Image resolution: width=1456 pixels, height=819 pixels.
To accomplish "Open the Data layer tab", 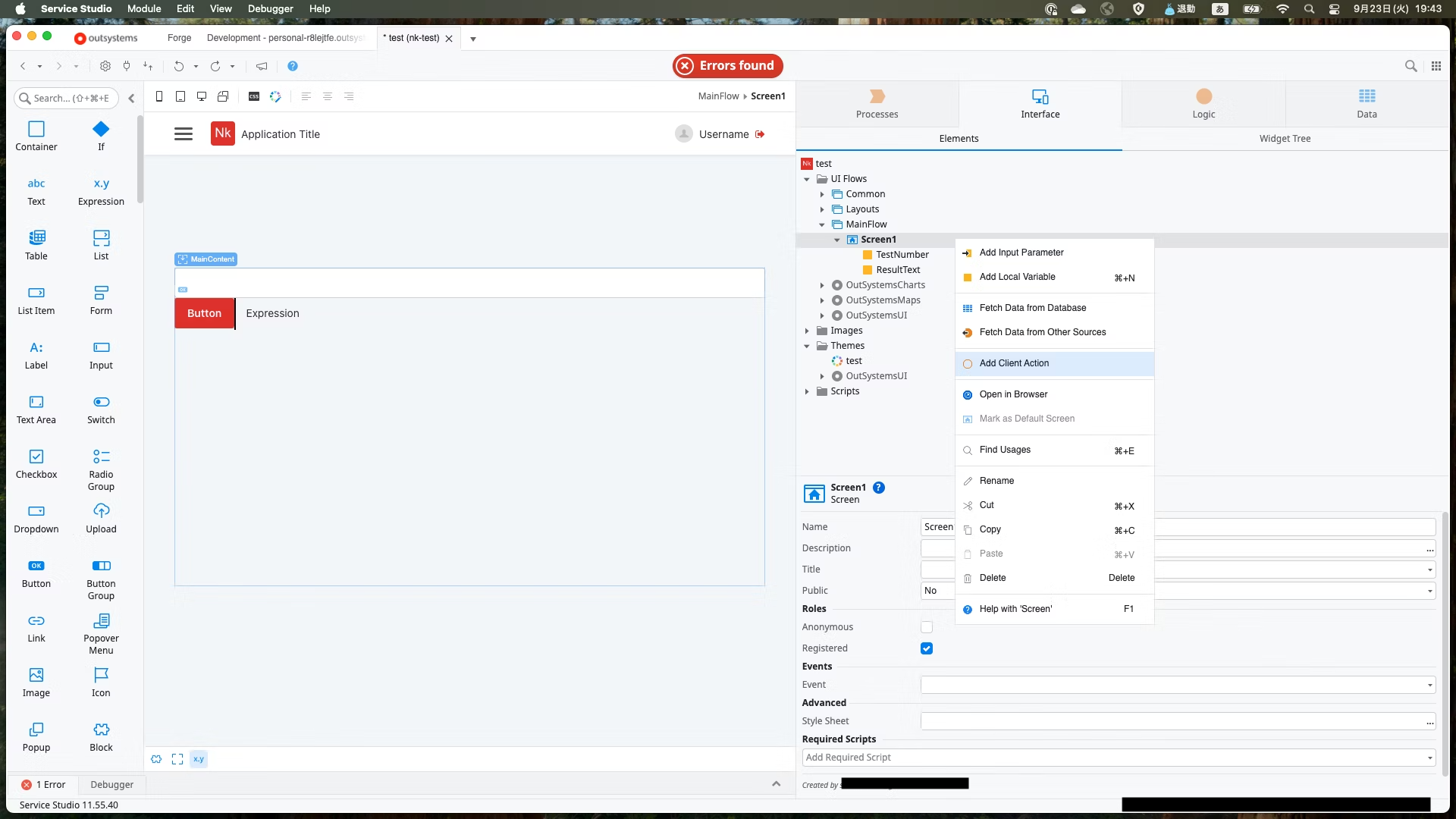I will (x=1367, y=104).
